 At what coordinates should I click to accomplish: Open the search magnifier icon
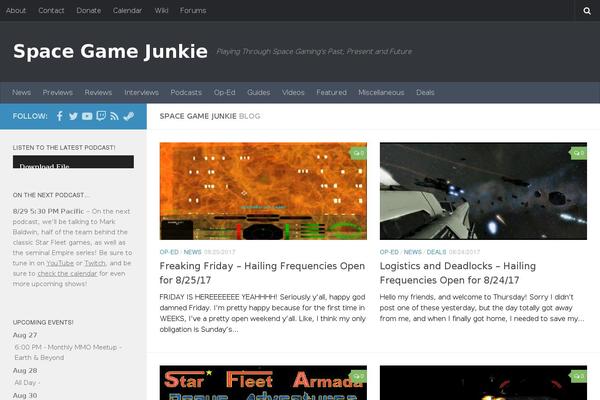(x=587, y=11)
